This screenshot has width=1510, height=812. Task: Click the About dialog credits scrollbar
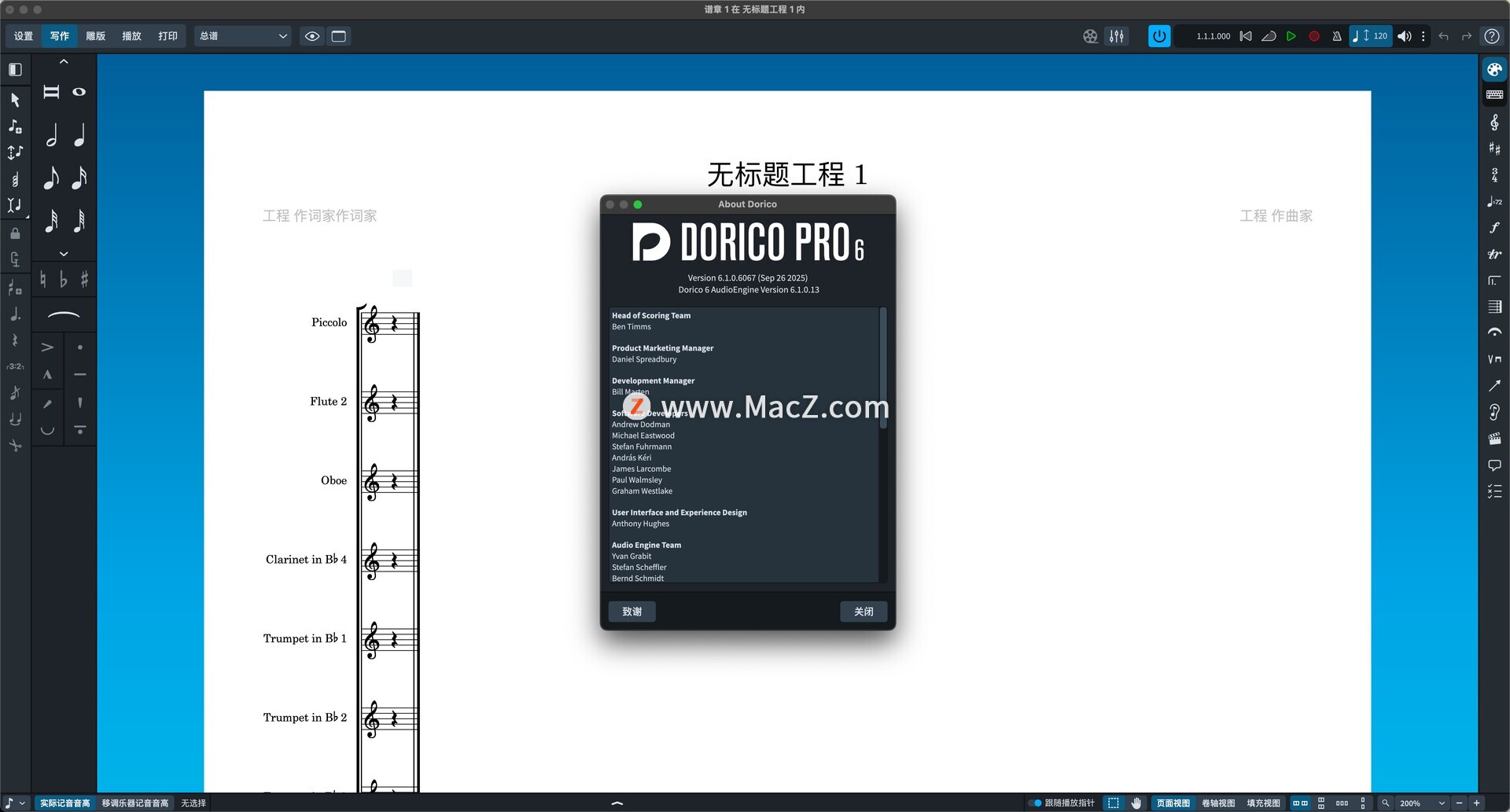pyautogui.click(x=882, y=369)
